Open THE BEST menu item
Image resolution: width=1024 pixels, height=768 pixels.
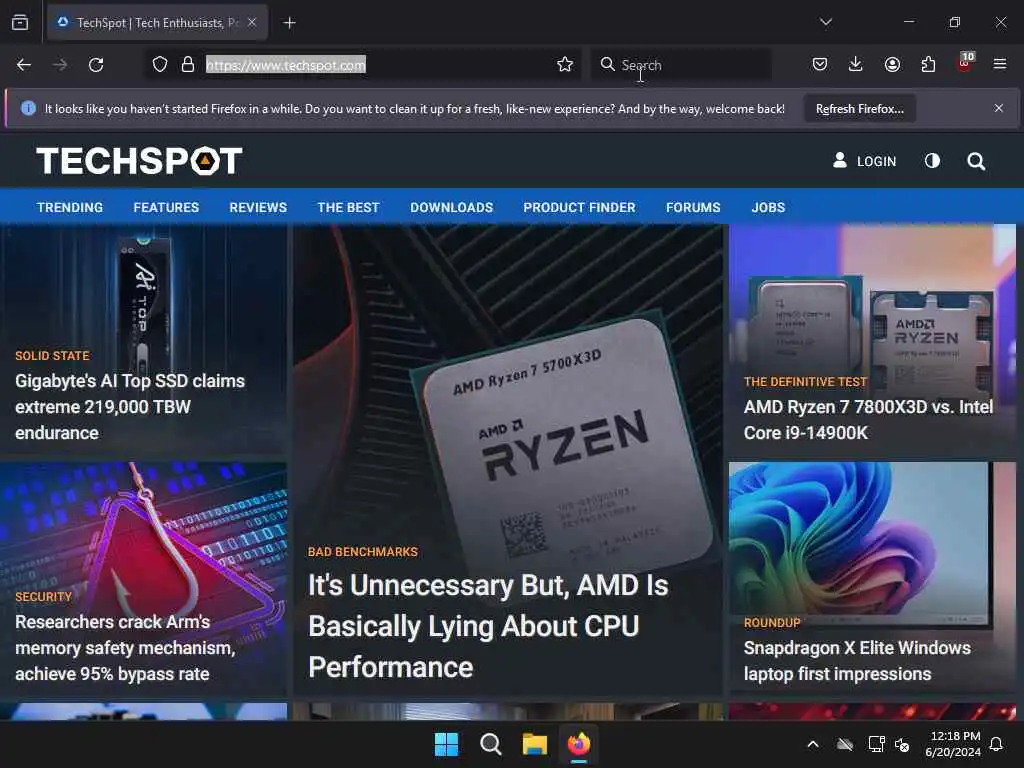(348, 208)
